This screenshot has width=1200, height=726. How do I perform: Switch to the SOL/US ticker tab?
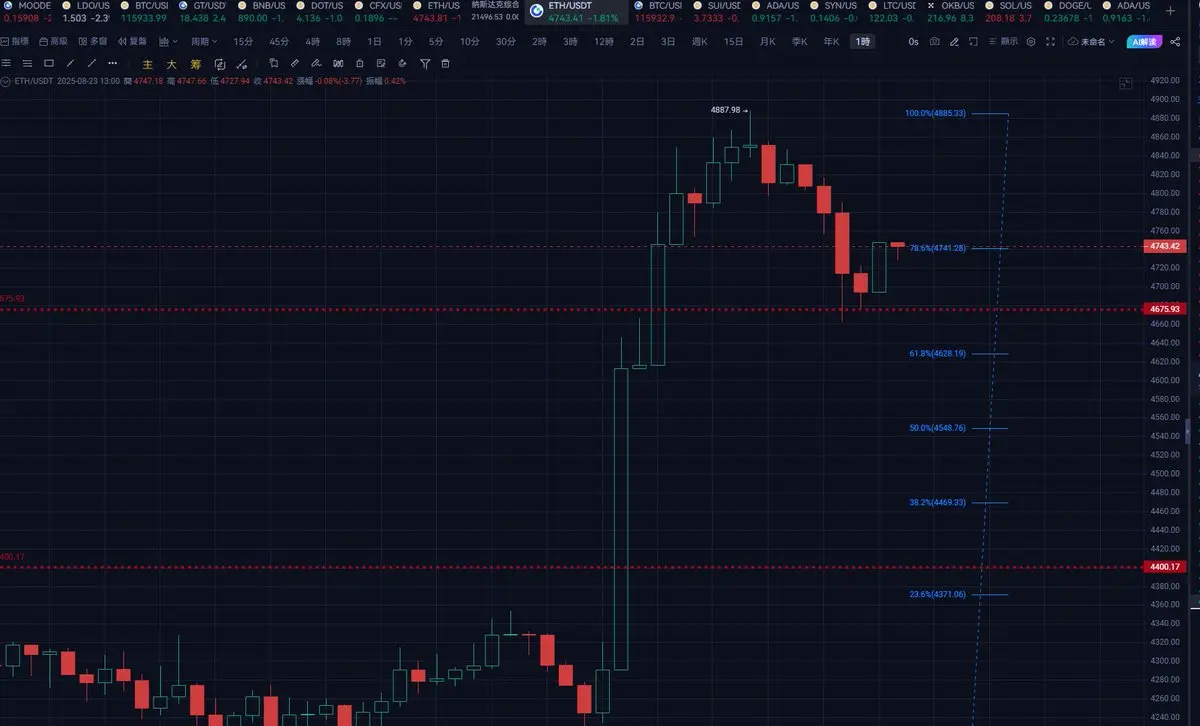coord(1008,12)
